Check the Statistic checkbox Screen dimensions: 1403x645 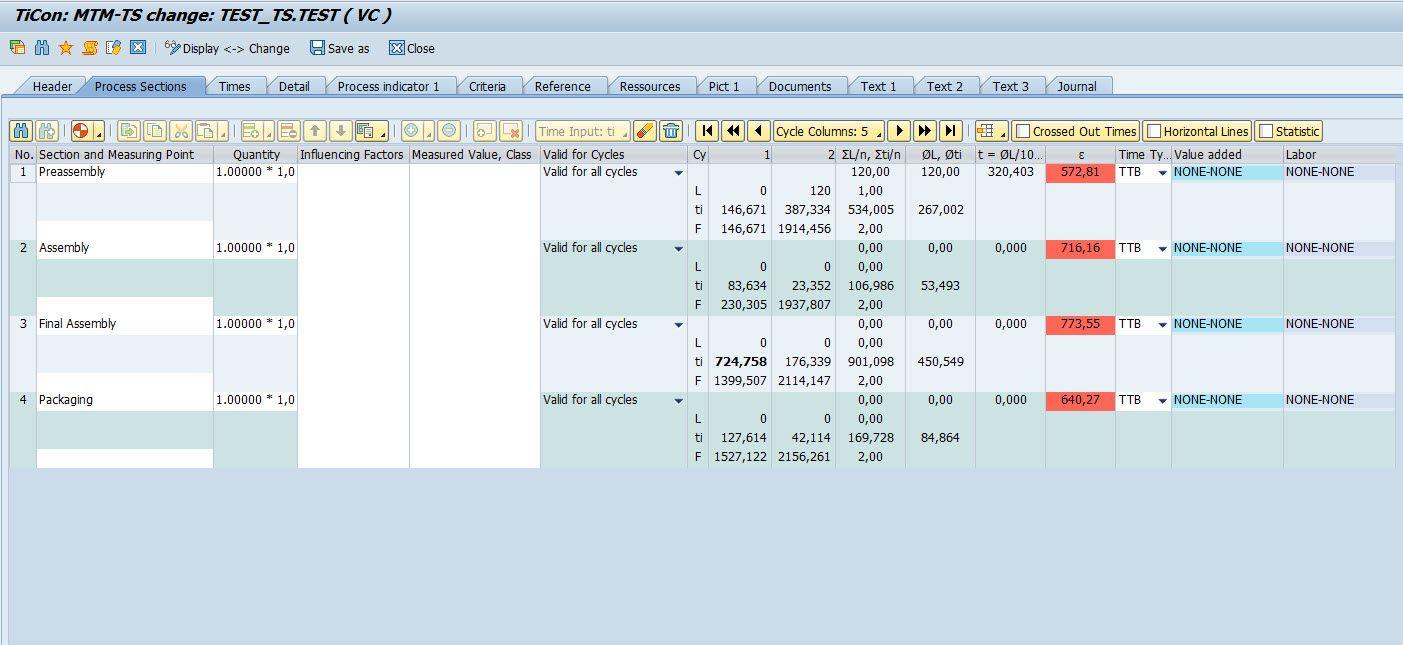point(1266,131)
